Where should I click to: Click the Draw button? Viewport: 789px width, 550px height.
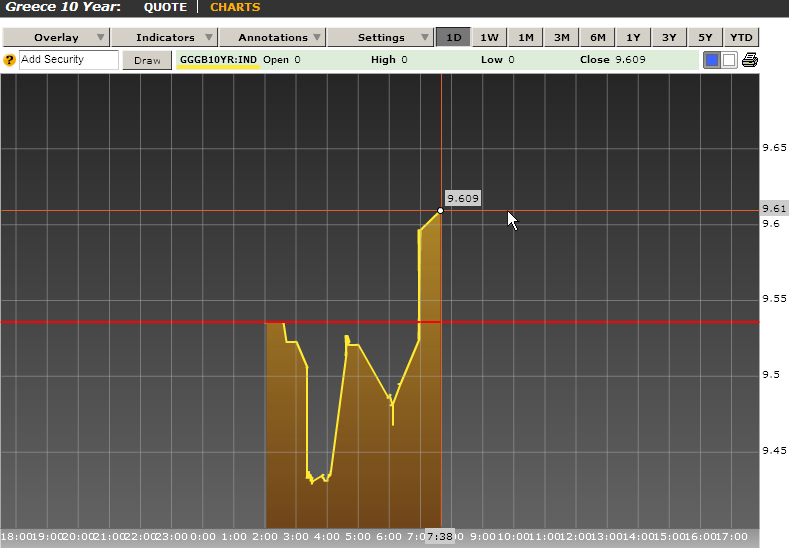coord(147,60)
